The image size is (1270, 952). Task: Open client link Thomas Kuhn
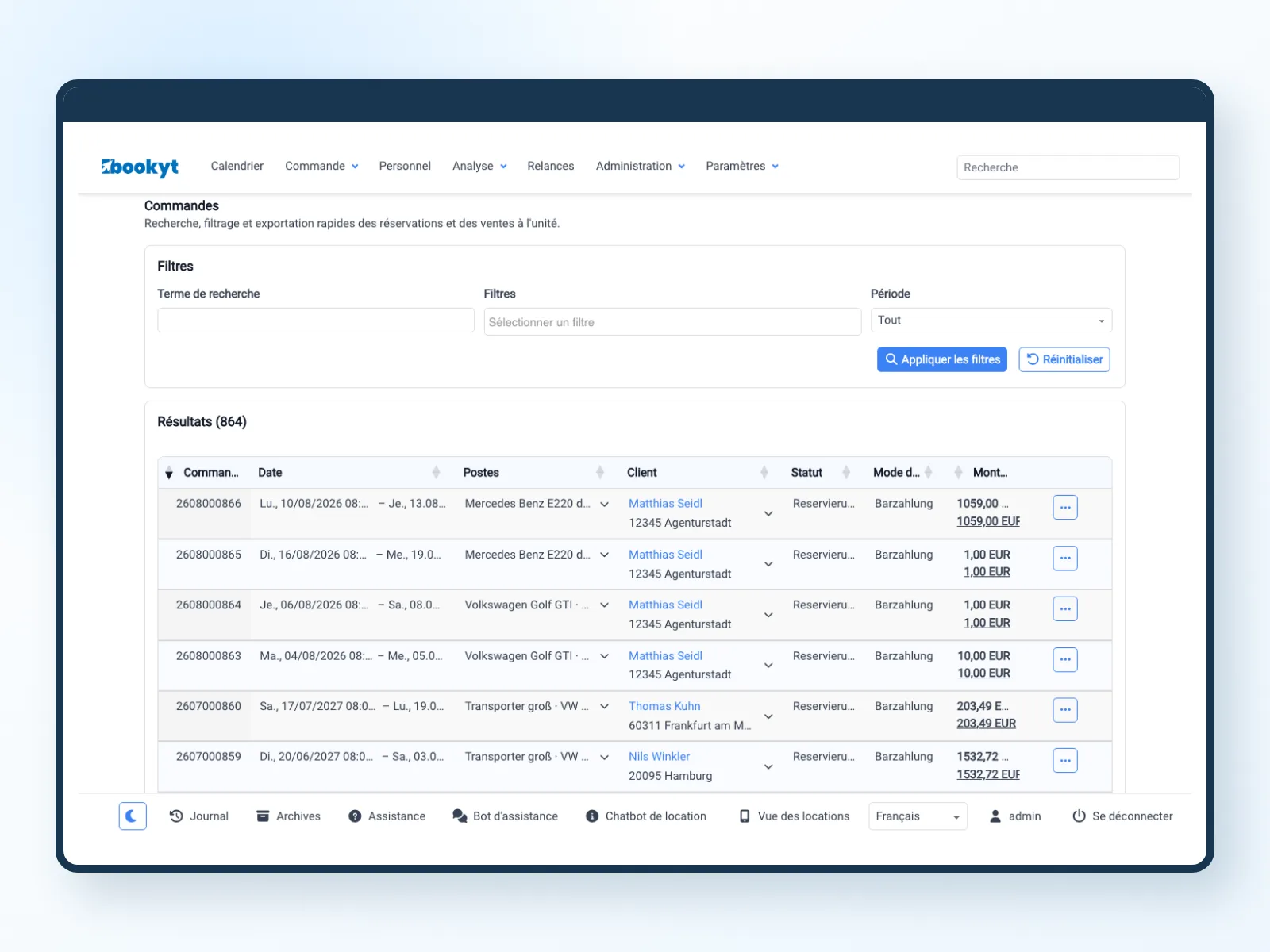664,706
